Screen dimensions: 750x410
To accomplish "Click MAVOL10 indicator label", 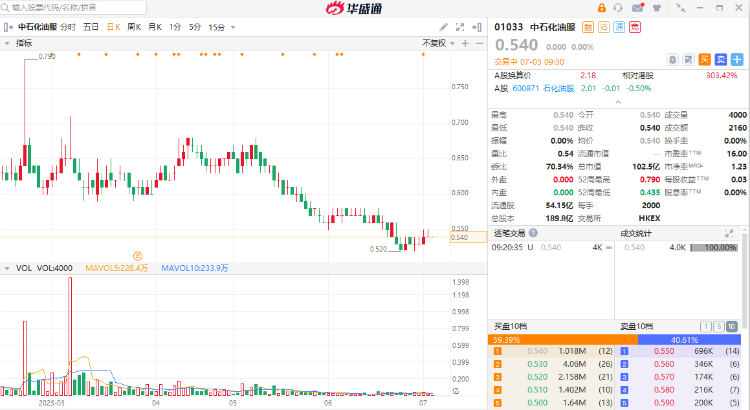I will pos(194,268).
